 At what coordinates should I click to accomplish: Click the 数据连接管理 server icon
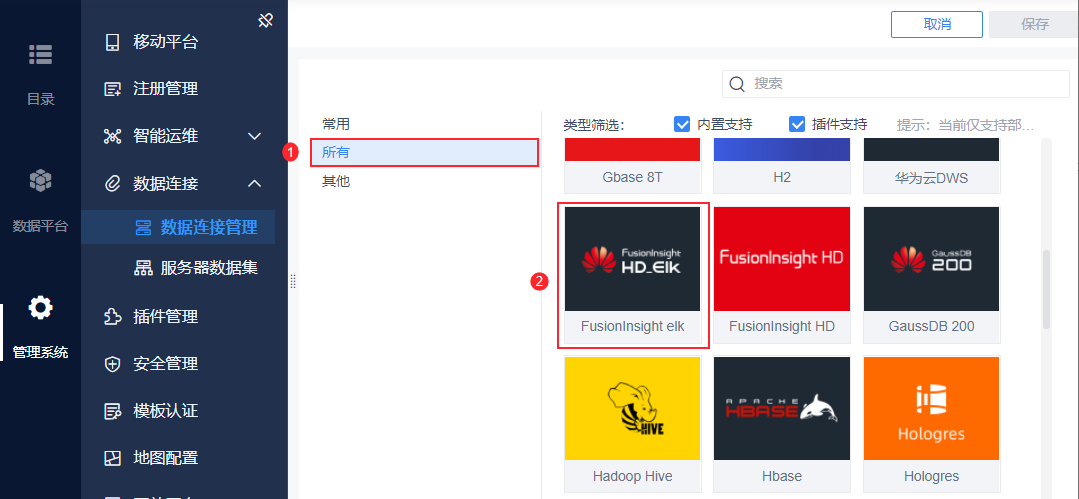[x=142, y=228]
